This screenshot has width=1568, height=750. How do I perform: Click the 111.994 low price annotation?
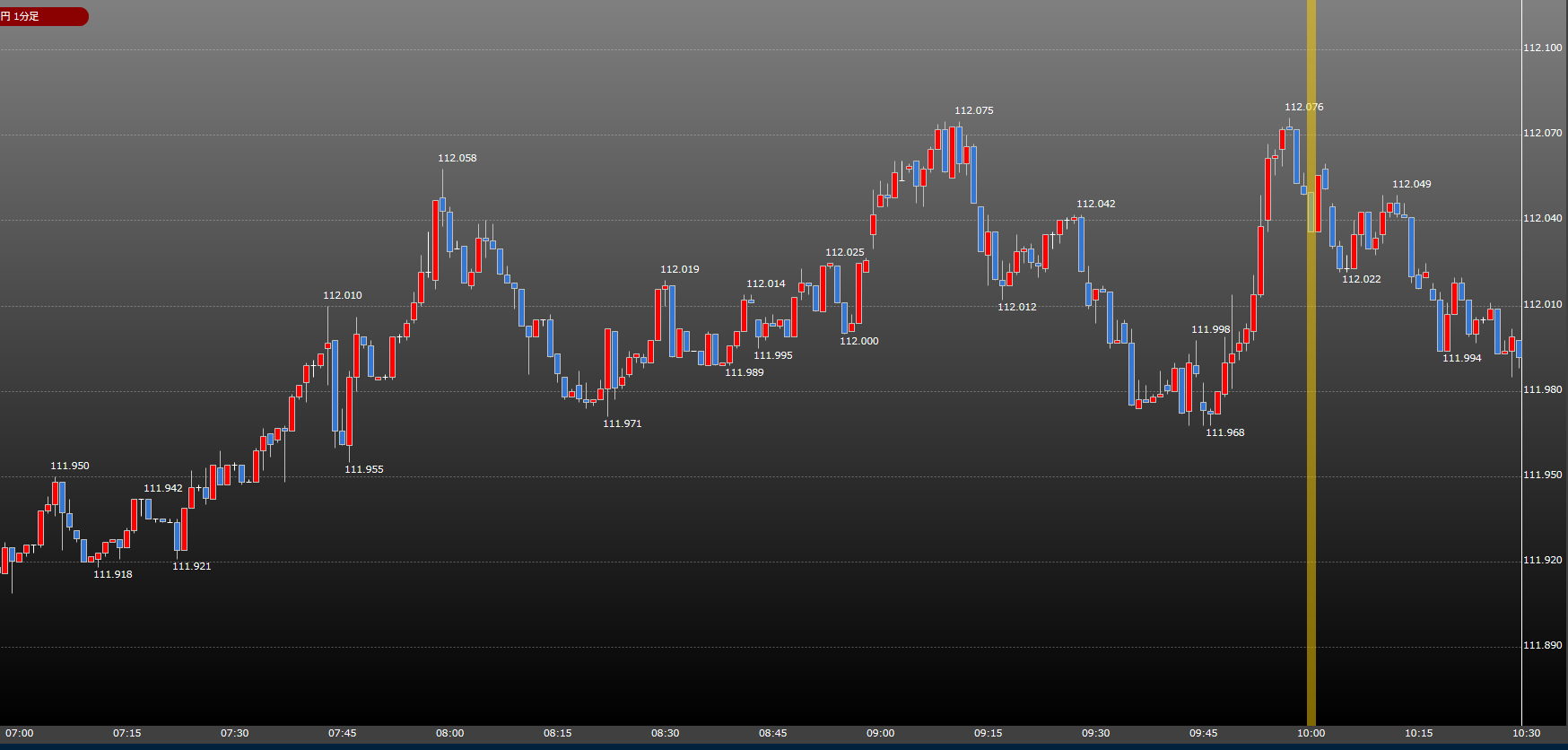tap(1462, 358)
